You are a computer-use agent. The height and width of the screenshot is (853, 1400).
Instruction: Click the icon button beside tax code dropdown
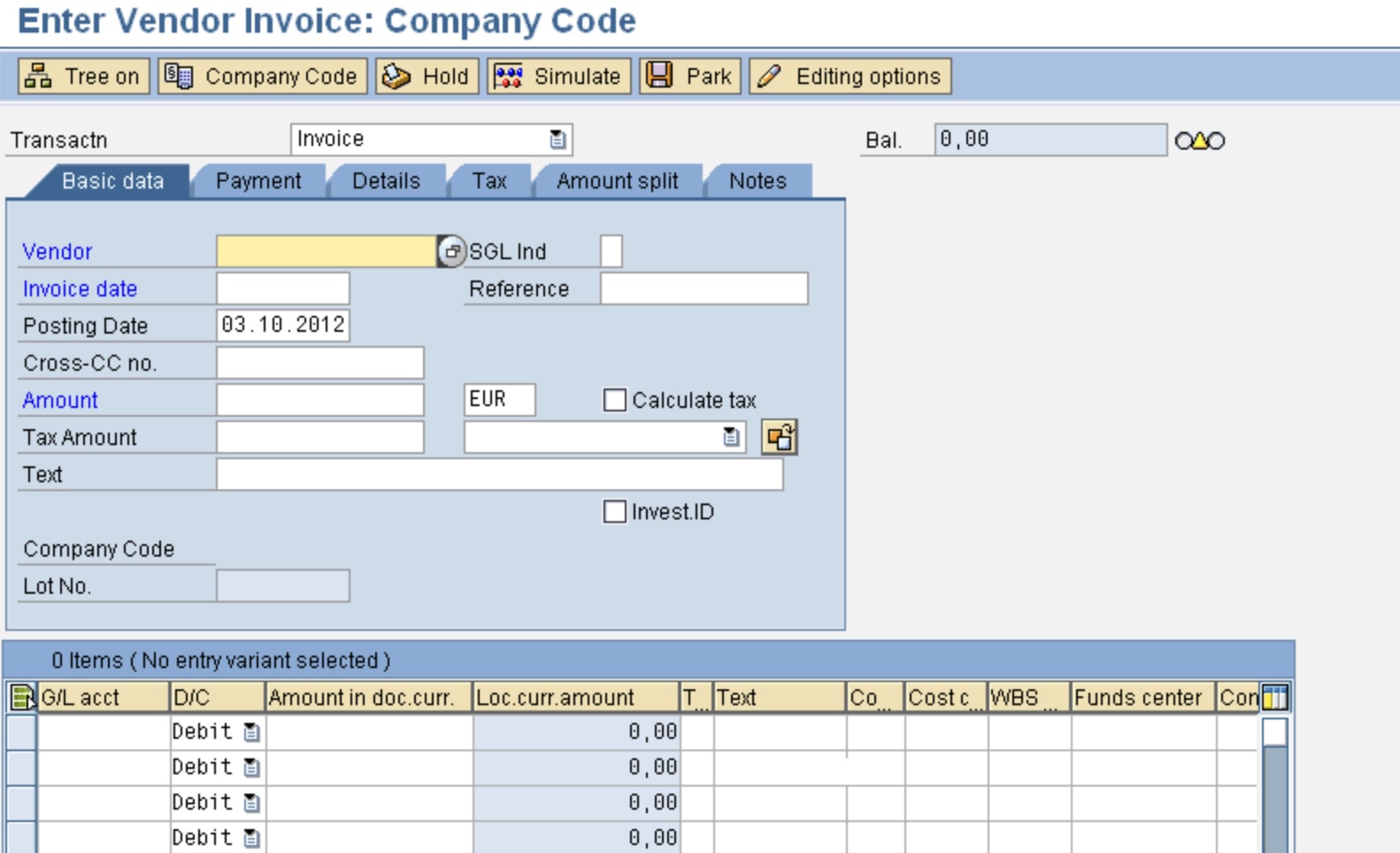(780, 437)
